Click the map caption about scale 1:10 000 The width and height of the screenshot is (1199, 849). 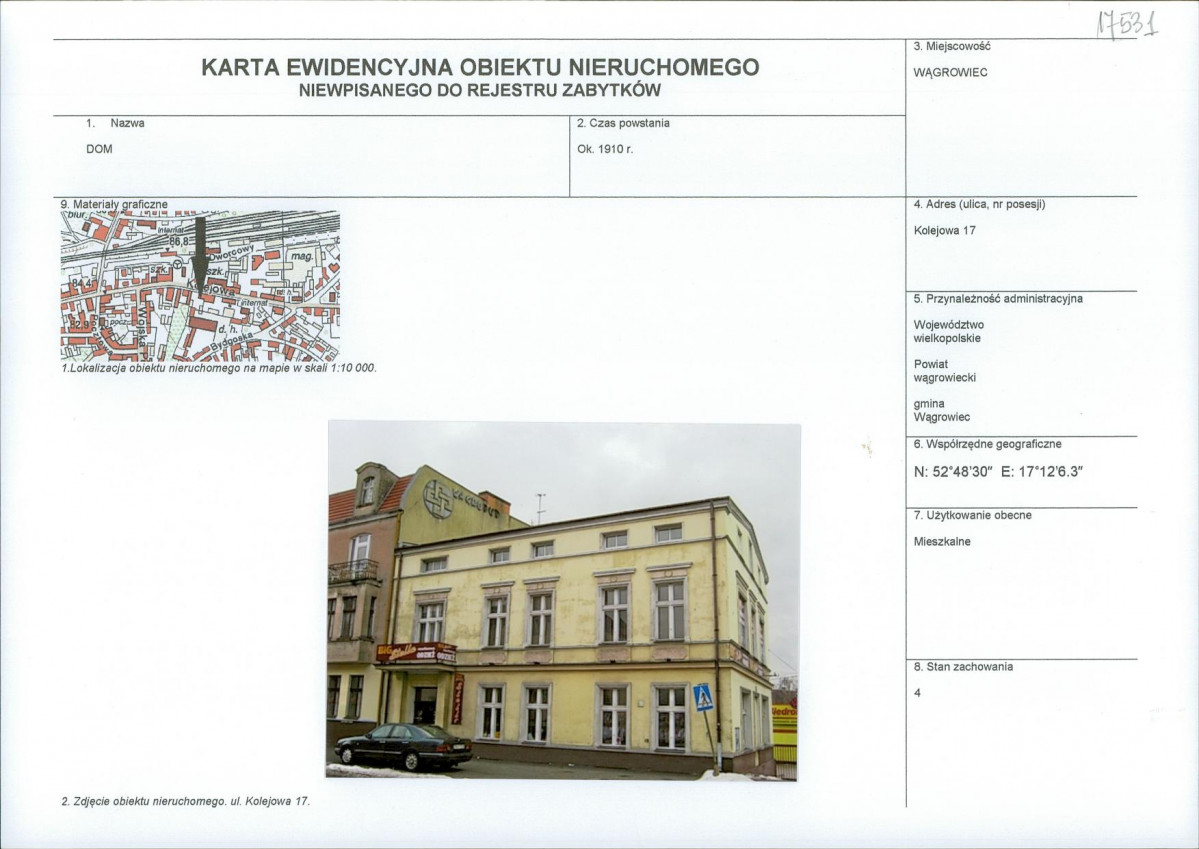pyautogui.click(x=219, y=368)
